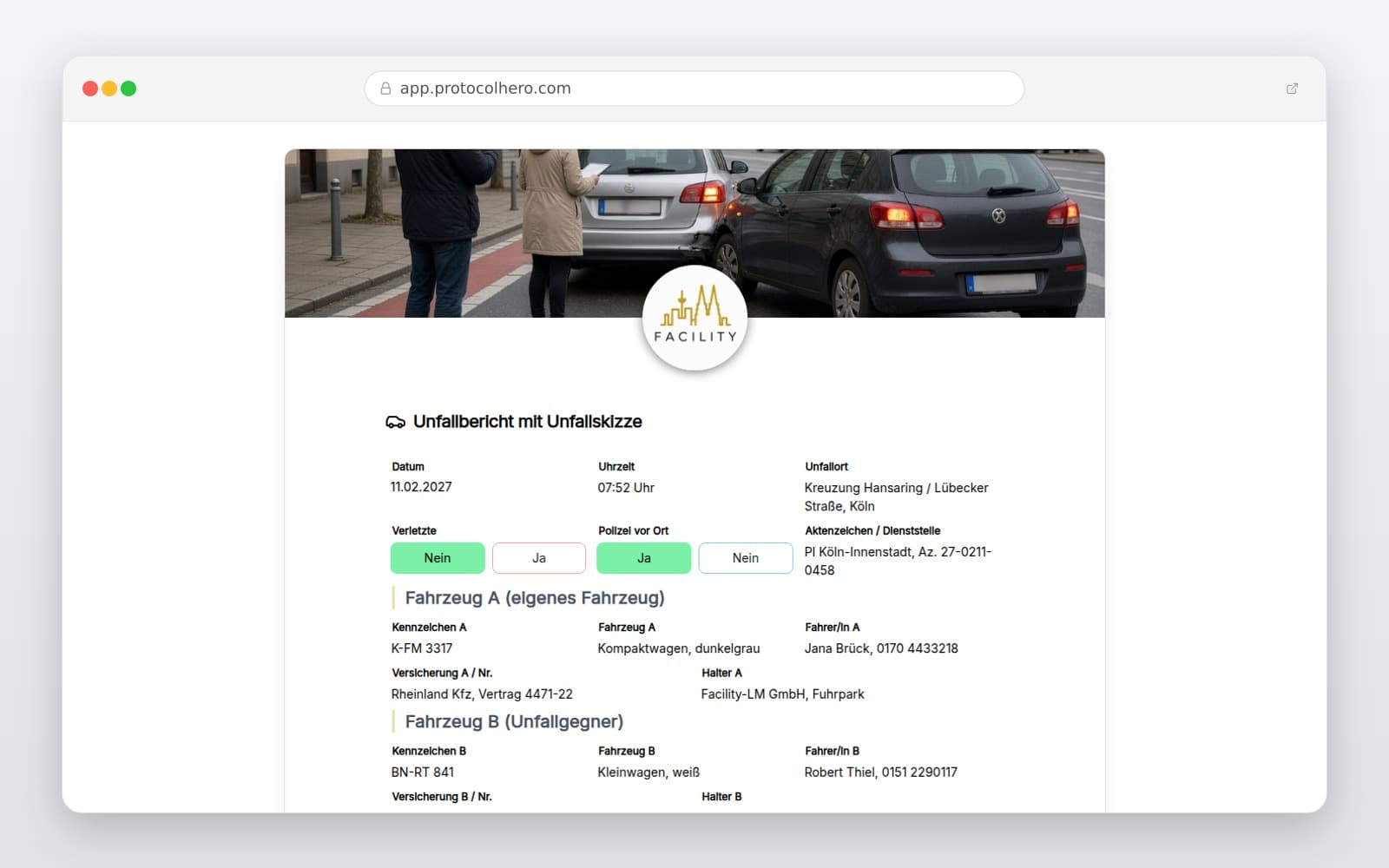Click the car icon beside Unfallbericht heading
This screenshot has width=1389, height=868.
[x=395, y=422]
